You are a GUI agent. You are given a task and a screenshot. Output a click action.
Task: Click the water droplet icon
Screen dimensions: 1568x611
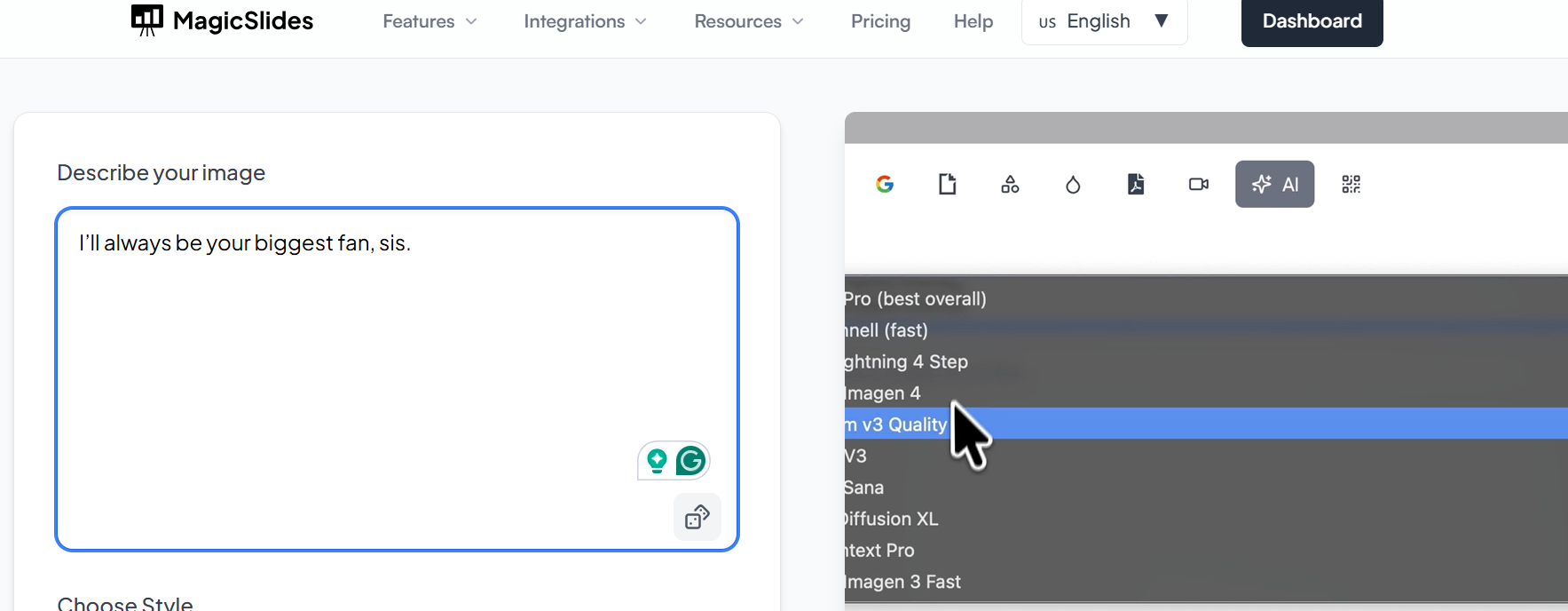tap(1073, 184)
